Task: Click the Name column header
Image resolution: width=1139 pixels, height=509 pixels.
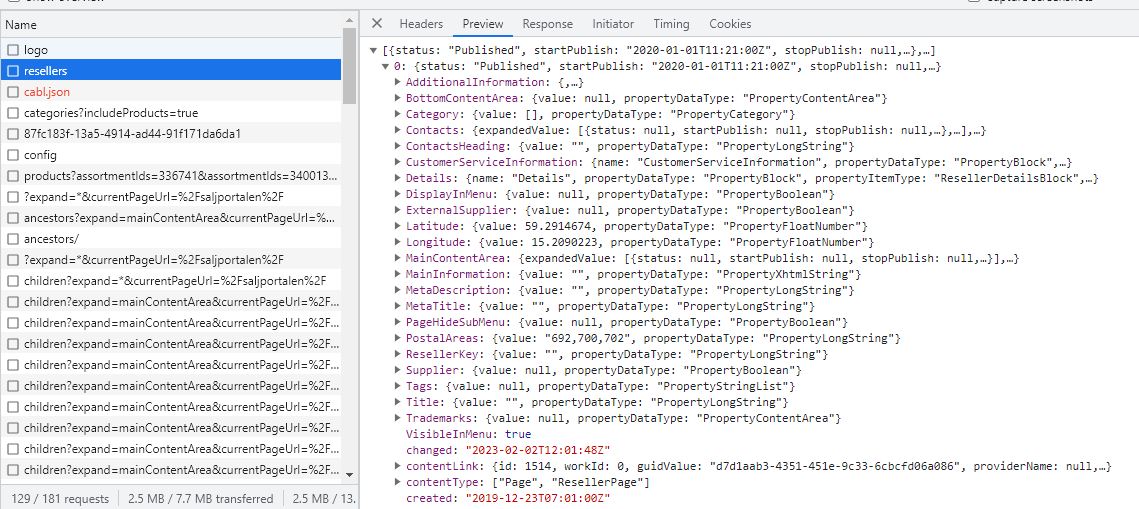Action: [x=21, y=24]
